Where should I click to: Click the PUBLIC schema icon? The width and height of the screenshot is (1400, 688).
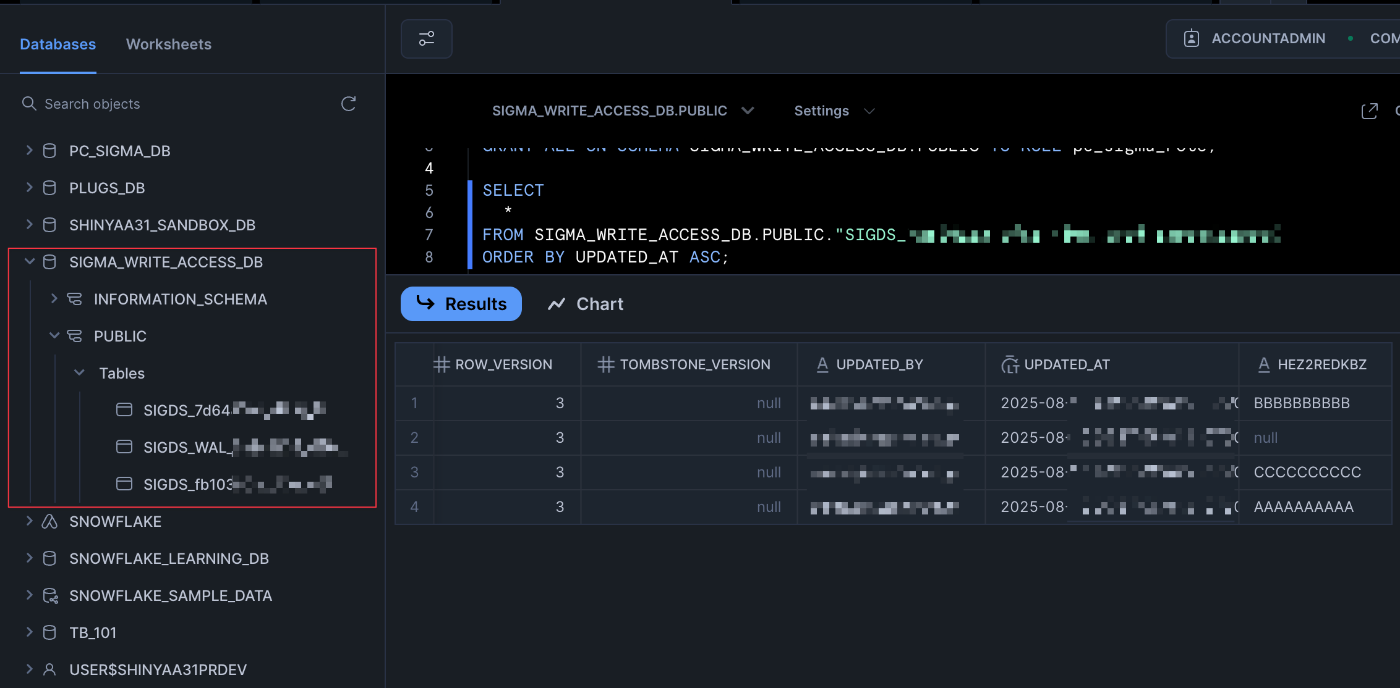click(x=74, y=336)
